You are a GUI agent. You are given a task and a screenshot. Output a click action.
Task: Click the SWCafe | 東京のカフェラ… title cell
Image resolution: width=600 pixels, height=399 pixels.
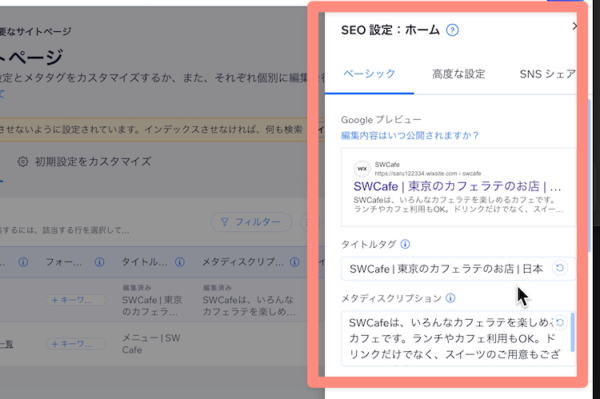[152, 306]
